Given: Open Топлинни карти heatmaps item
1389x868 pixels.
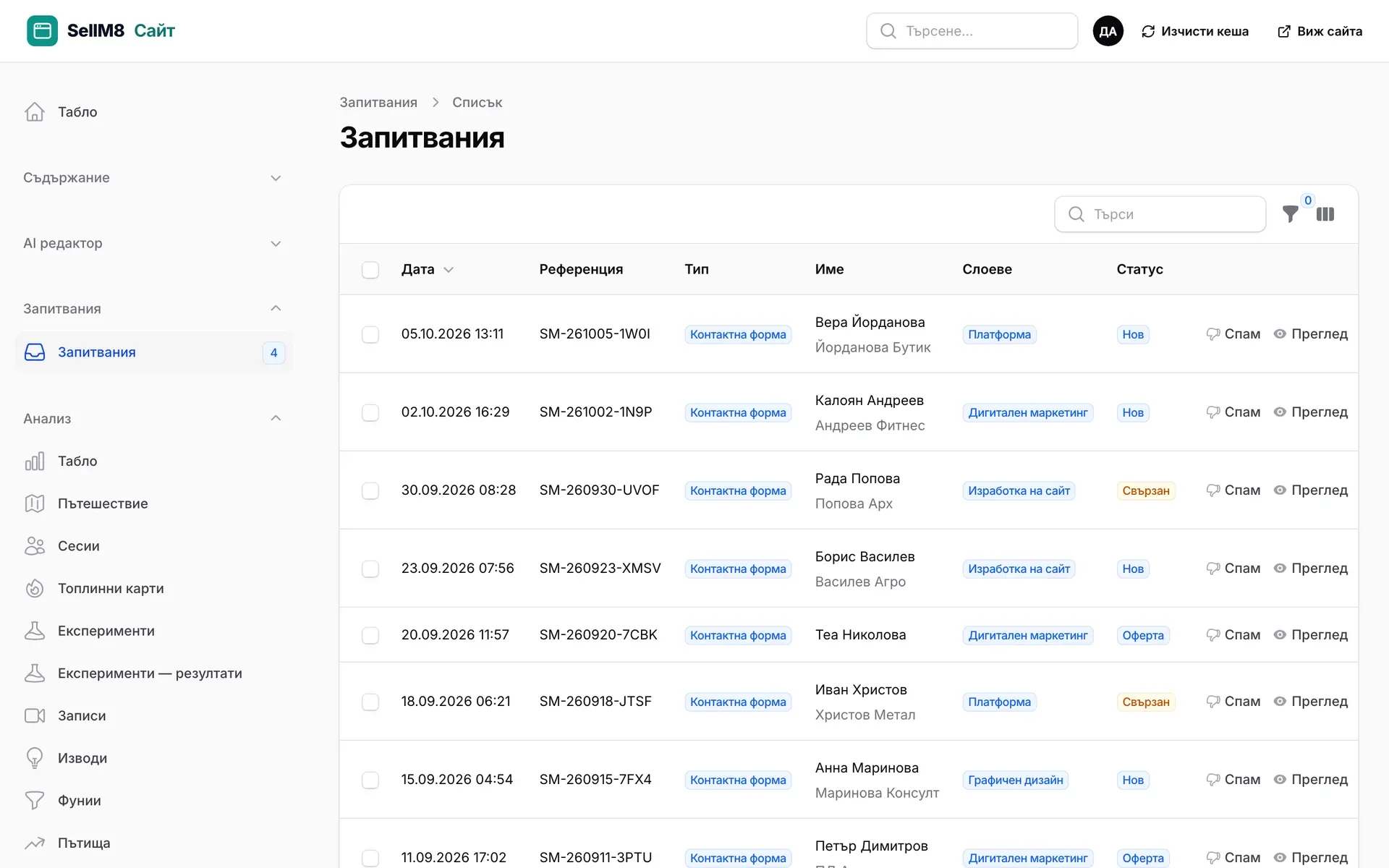Looking at the screenshot, I should (153, 588).
